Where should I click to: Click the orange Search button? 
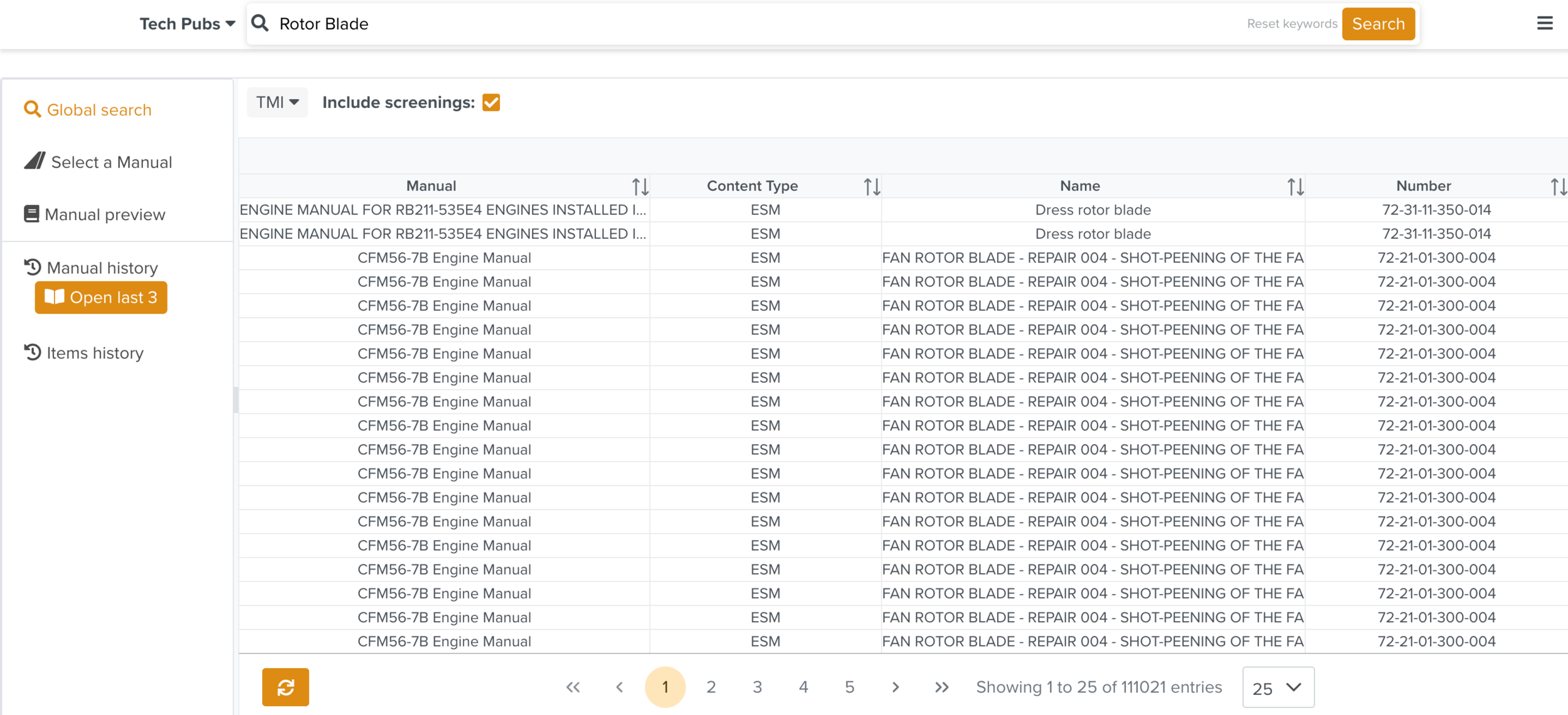click(x=1378, y=24)
